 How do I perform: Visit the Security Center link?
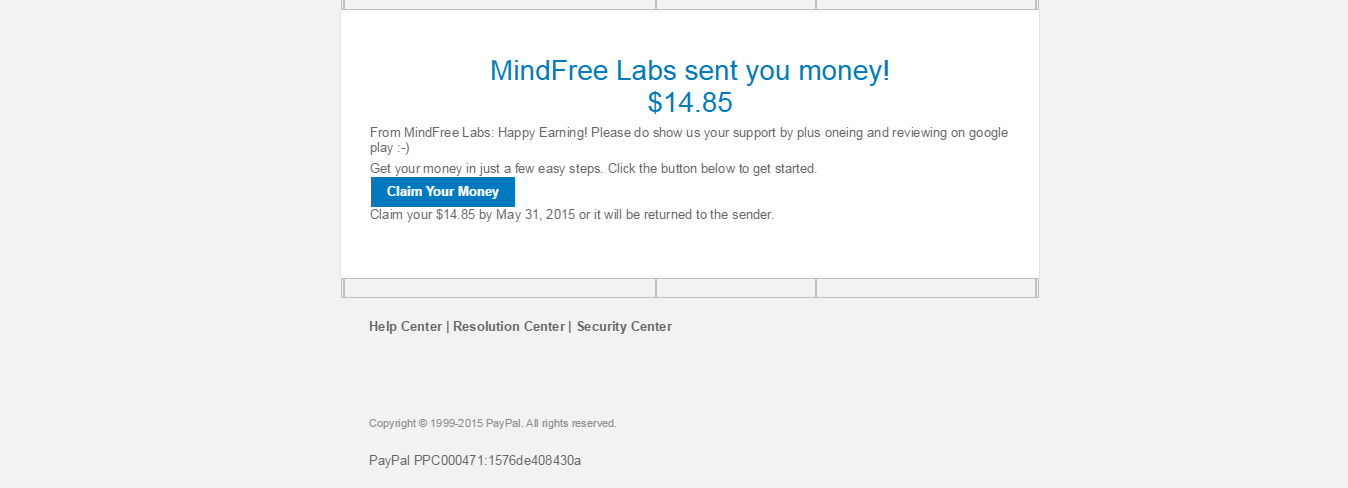624,327
